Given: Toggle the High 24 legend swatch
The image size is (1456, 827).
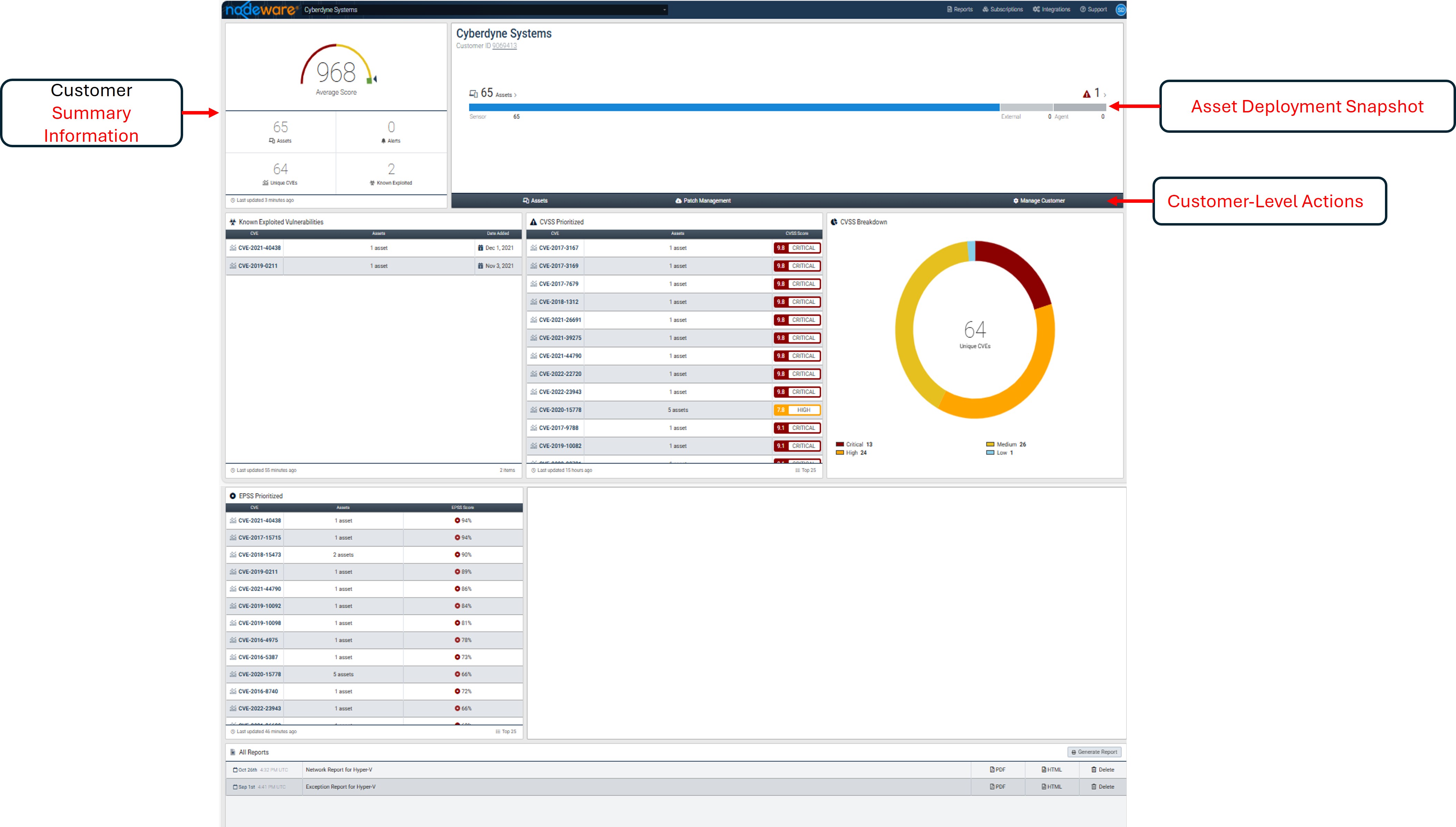Looking at the screenshot, I should 840,453.
